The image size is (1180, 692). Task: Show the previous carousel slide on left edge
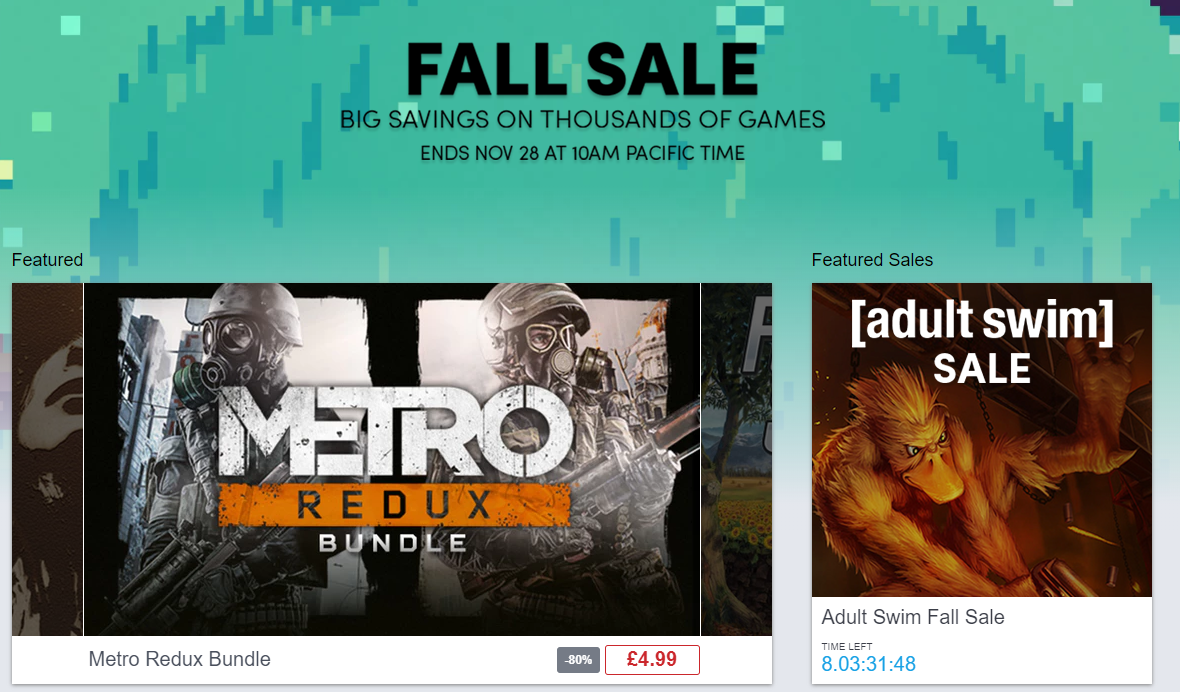[47, 459]
